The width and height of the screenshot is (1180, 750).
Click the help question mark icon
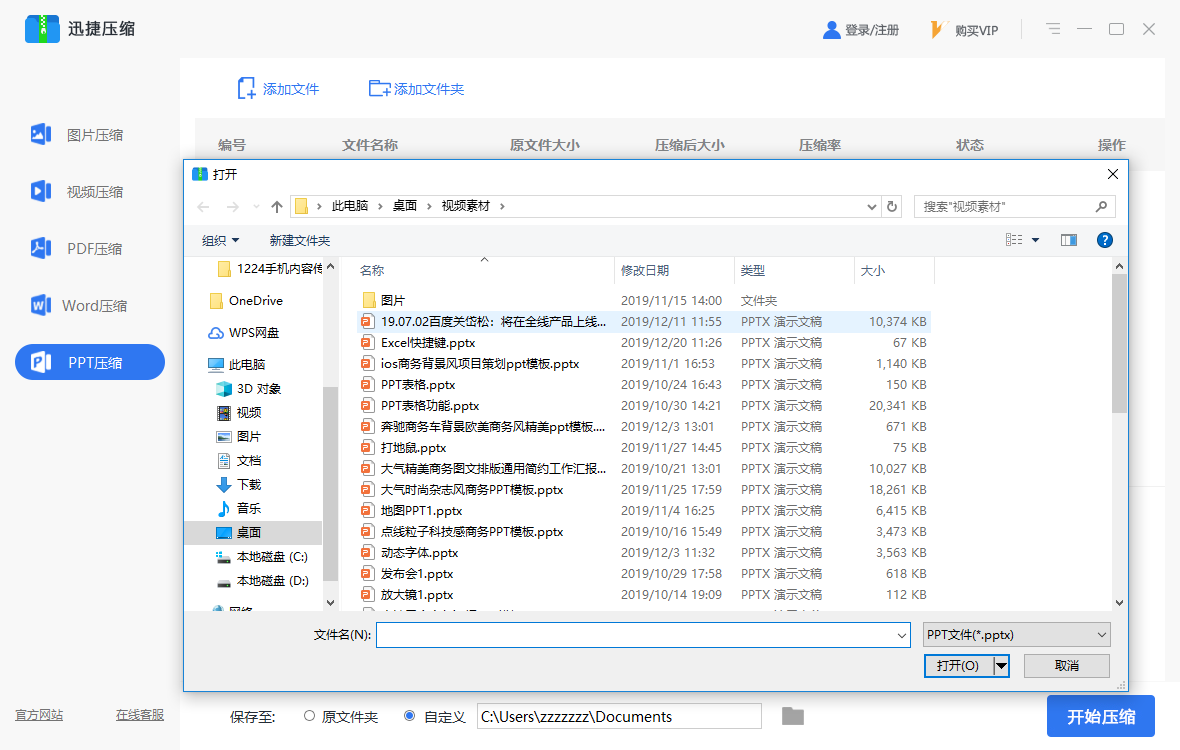point(1105,240)
